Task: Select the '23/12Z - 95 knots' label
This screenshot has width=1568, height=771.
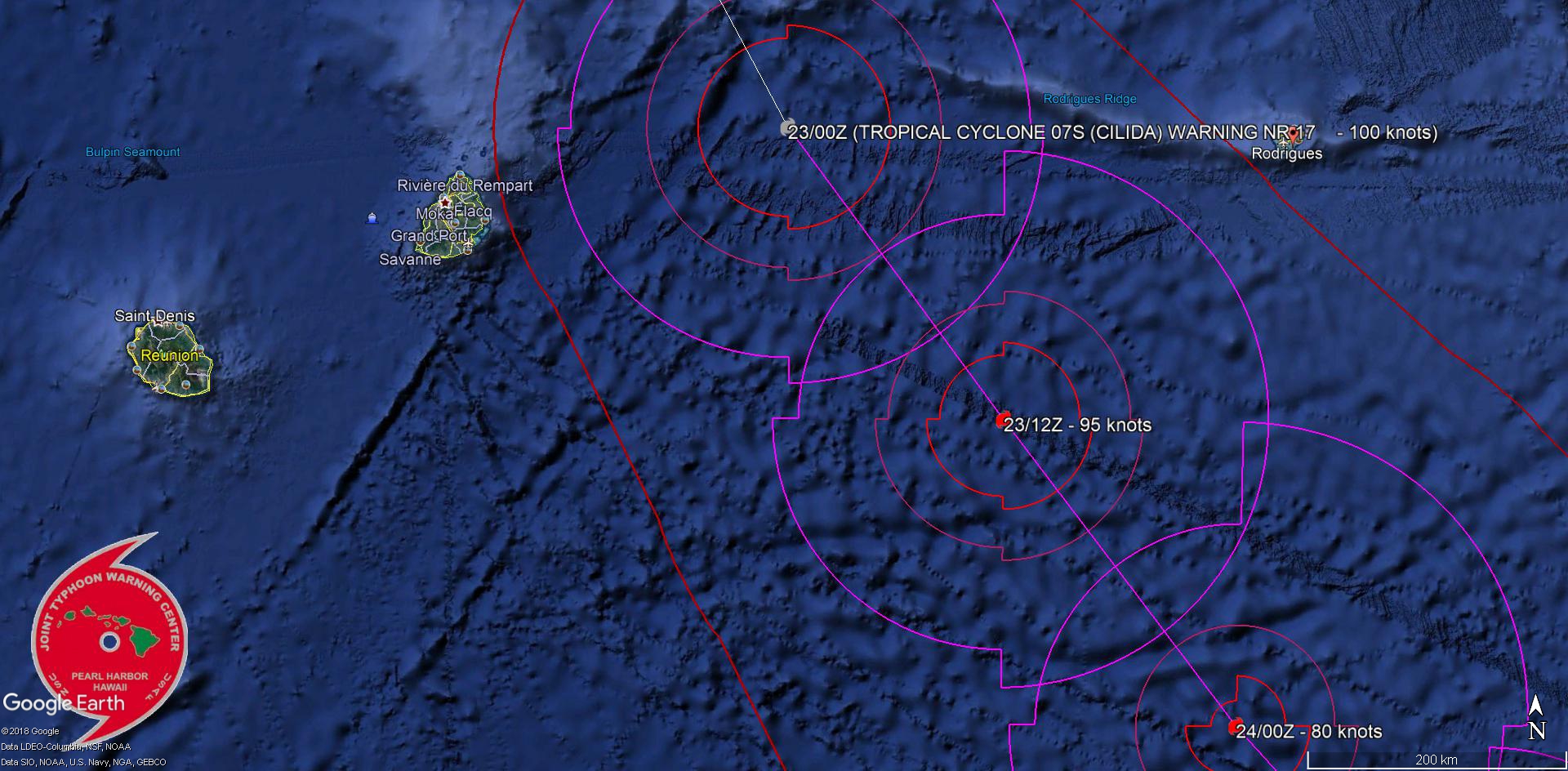Action: [1077, 425]
